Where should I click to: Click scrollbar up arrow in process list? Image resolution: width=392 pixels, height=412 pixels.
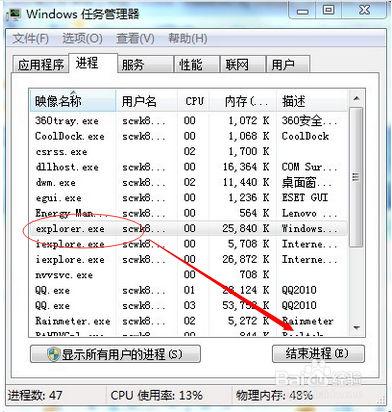(x=357, y=98)
